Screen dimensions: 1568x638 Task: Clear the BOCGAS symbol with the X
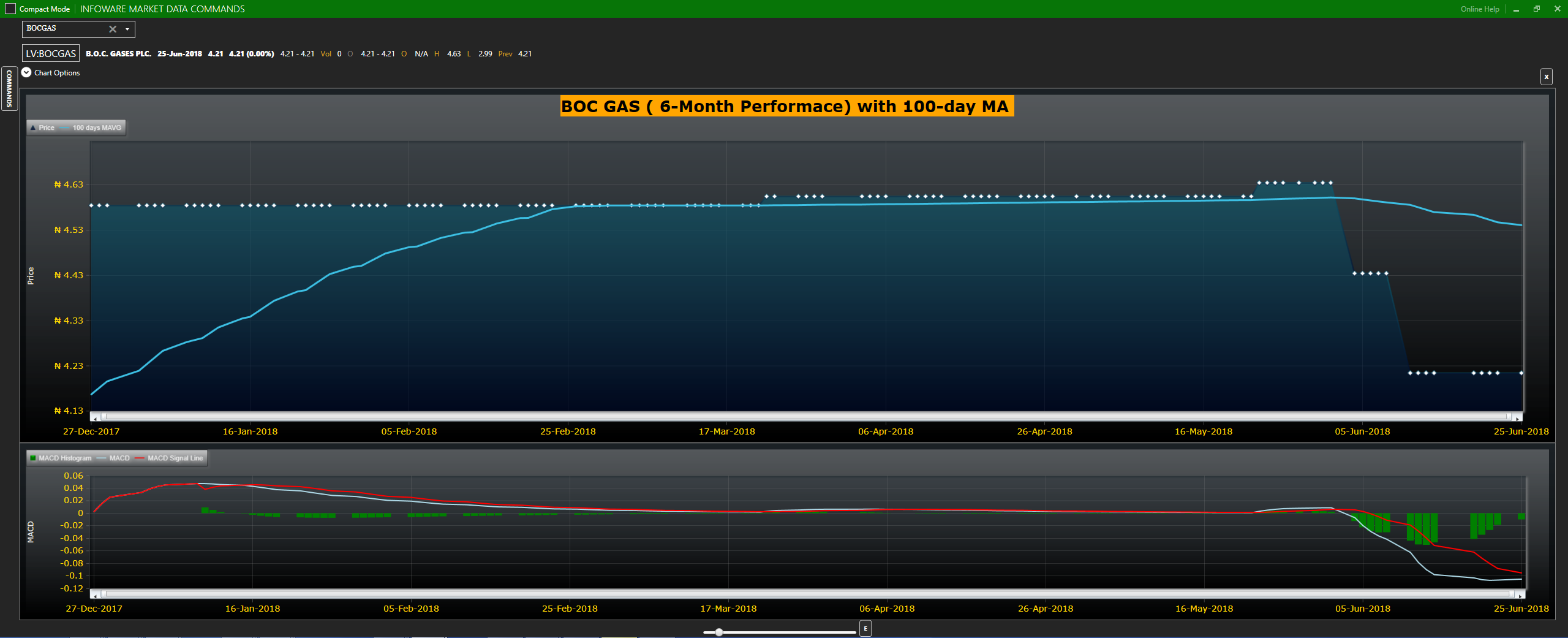tap(113, 29)
